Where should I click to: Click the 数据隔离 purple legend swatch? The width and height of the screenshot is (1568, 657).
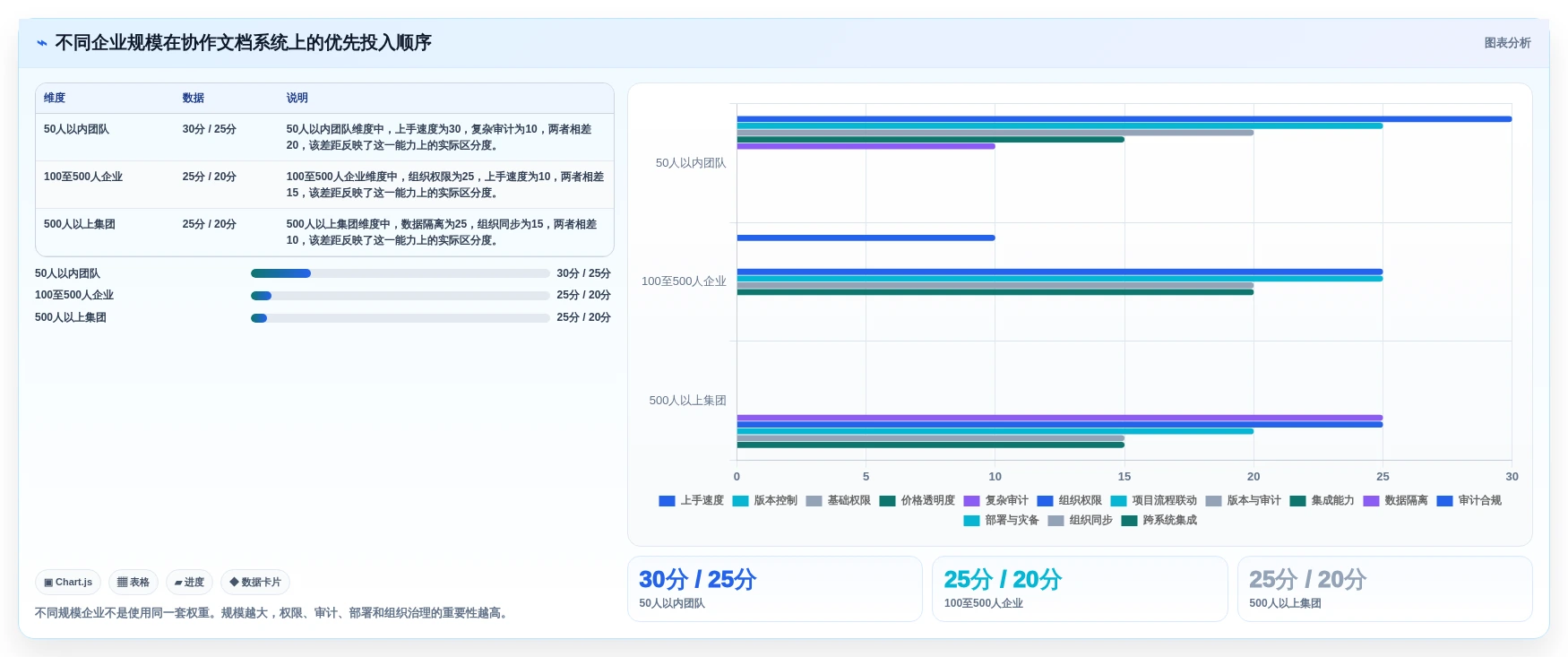(1371, 501)
